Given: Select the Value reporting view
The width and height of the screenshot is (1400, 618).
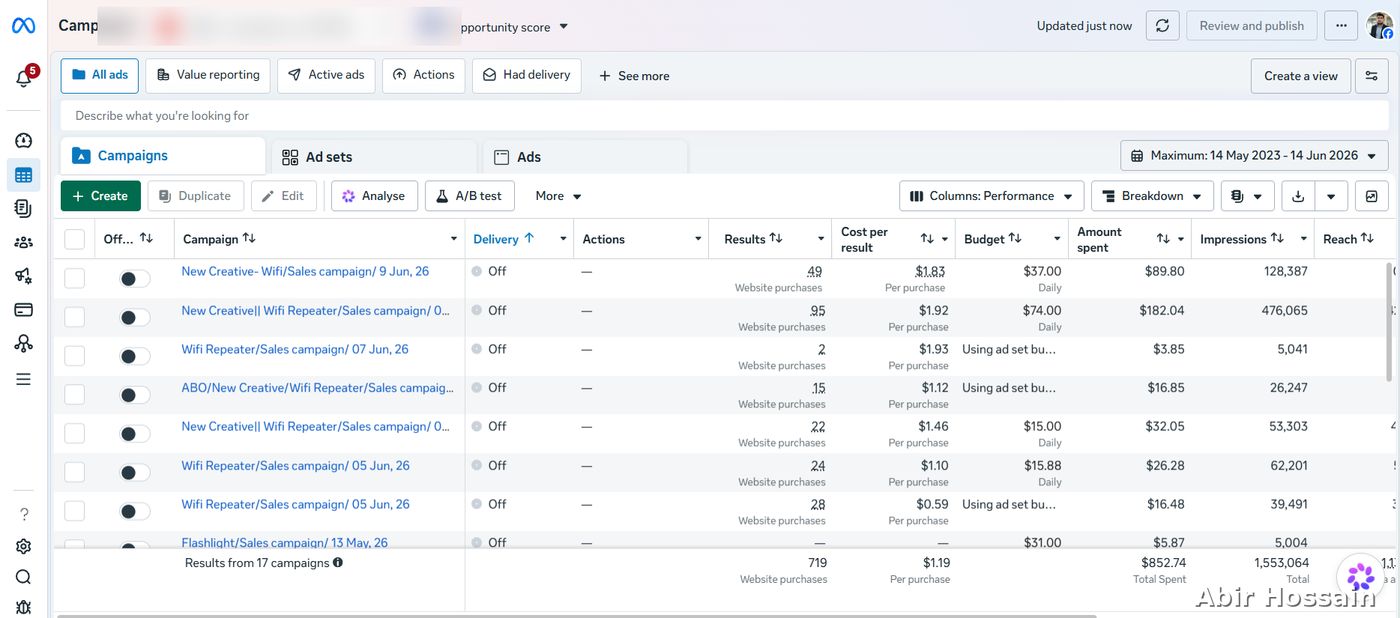Looking at the screenshot, I should tap(208, 75).
